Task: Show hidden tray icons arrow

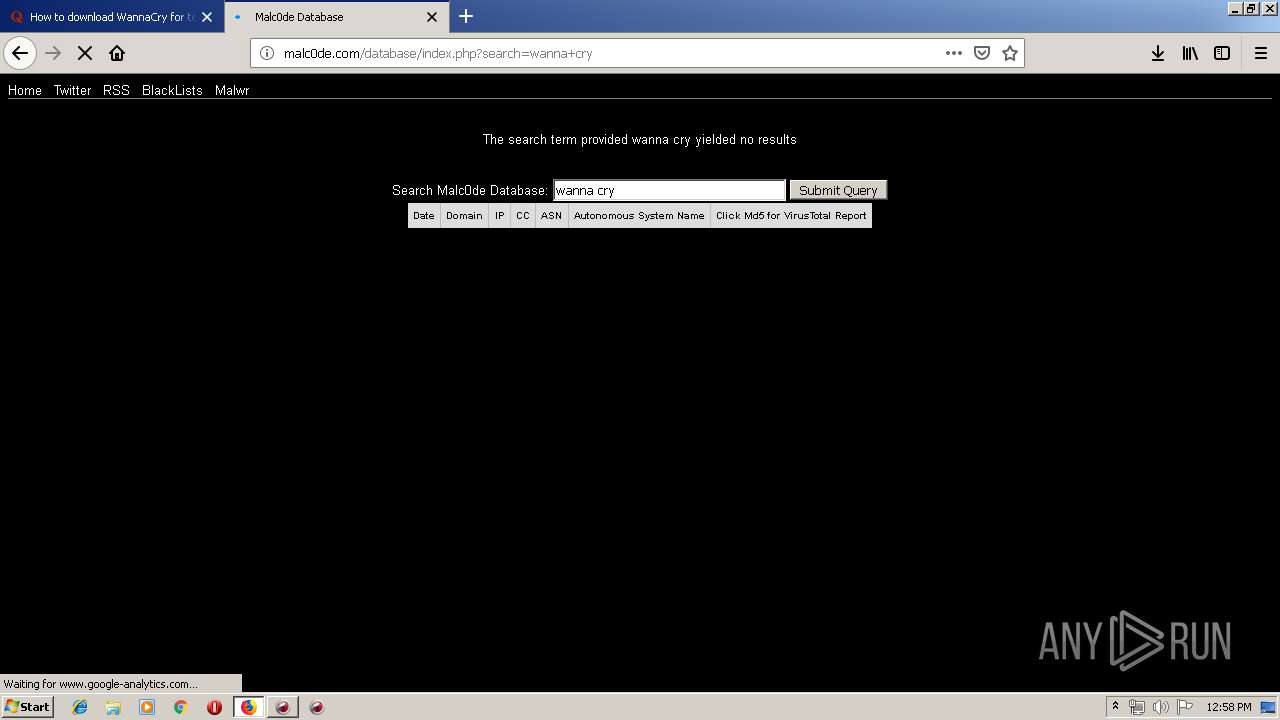Action: tap(1115, 707)
